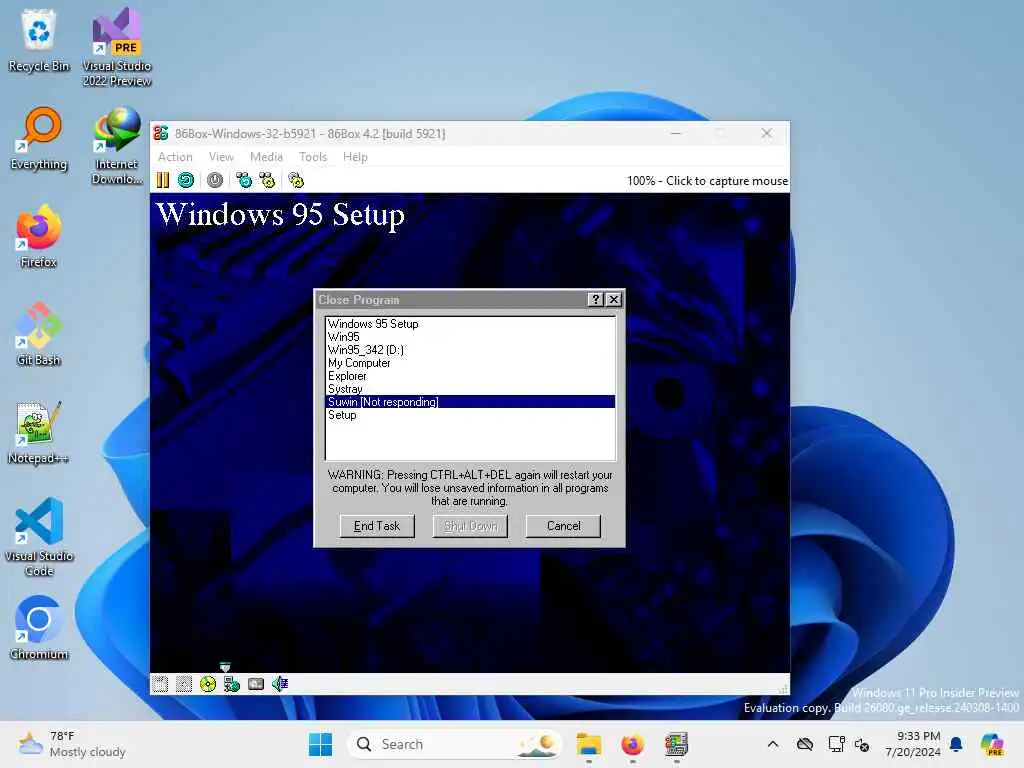Click the CD-ROM status bar icon
The image size is (1024, 768).
tap(208, 684)
